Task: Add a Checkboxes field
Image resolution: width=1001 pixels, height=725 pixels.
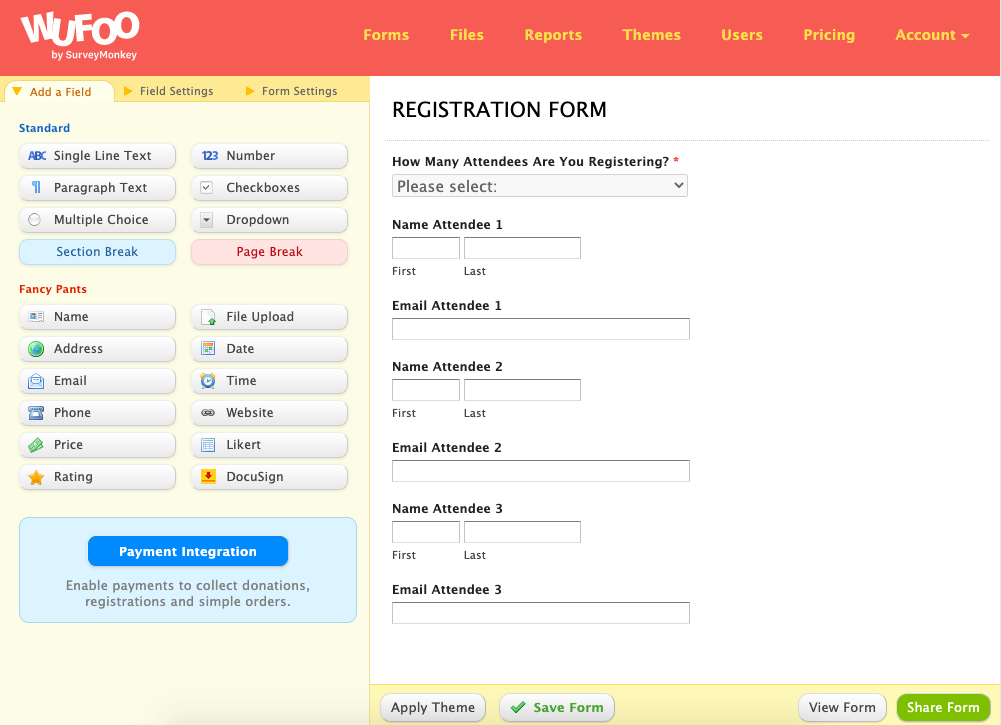Action: click(269, 188)
